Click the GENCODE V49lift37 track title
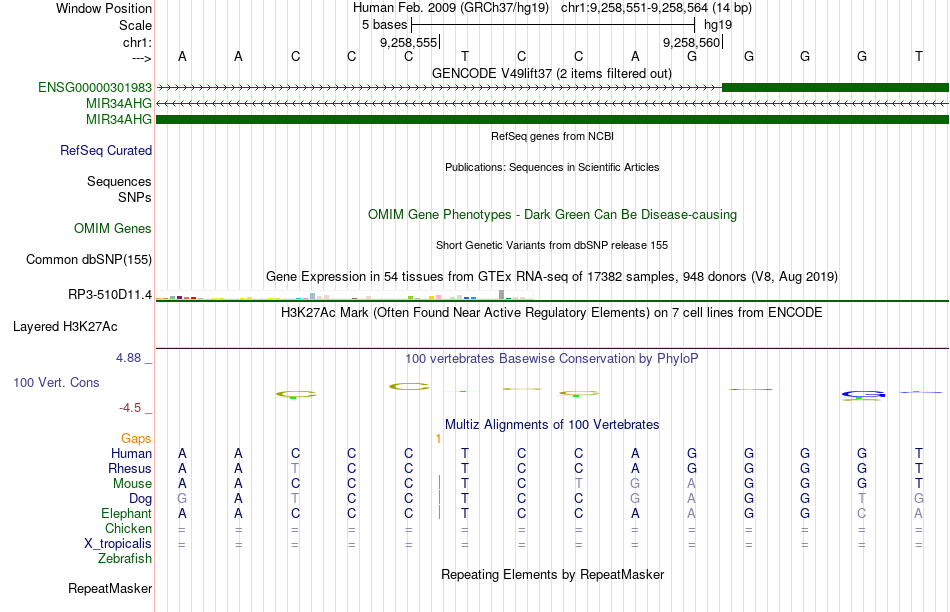The width and height of the screenshot is (950, 612). pyautogui.click(x=552, y=73)
